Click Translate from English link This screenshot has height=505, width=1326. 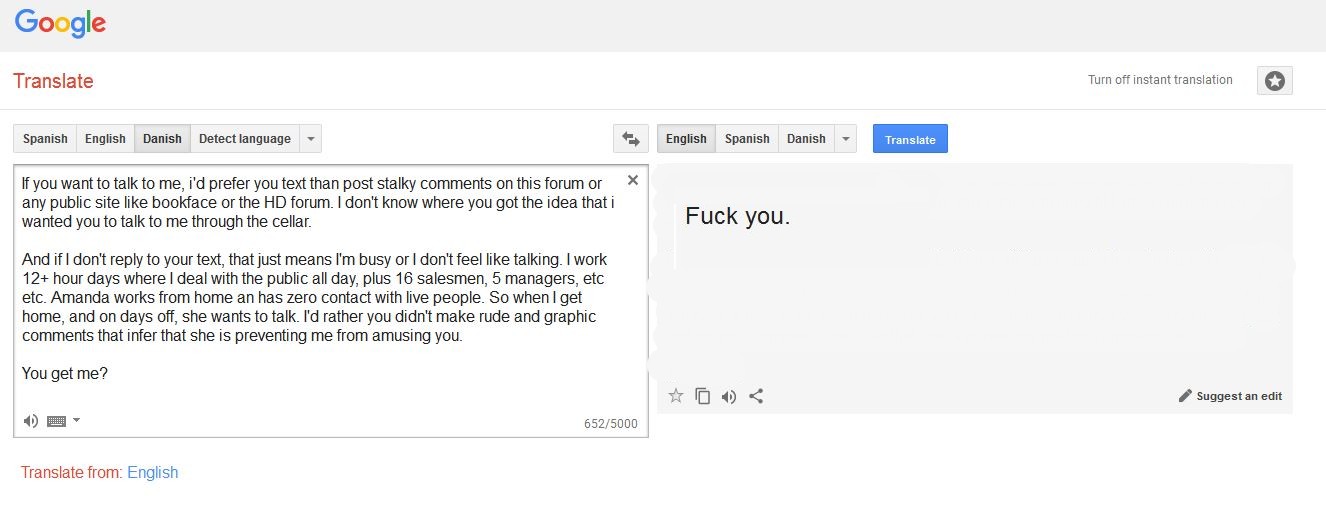pos(152,472)
